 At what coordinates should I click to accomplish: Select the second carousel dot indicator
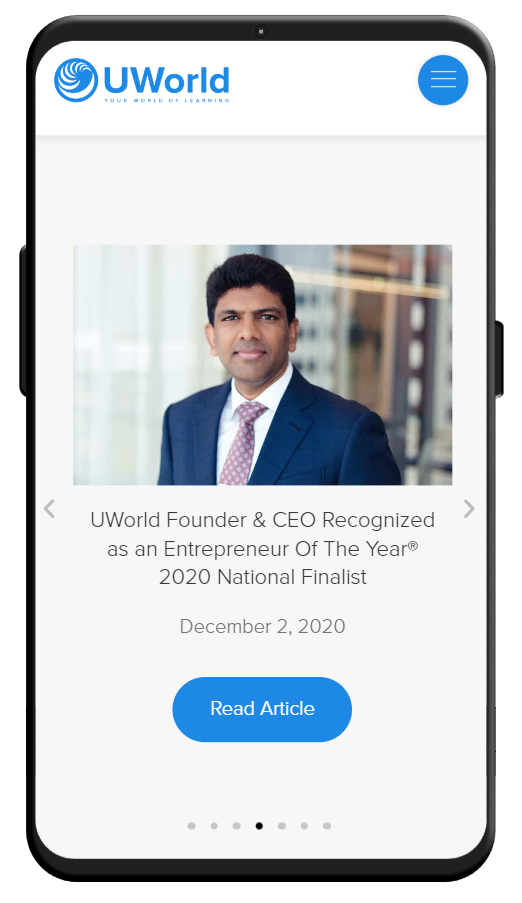(x=214, y=826)
